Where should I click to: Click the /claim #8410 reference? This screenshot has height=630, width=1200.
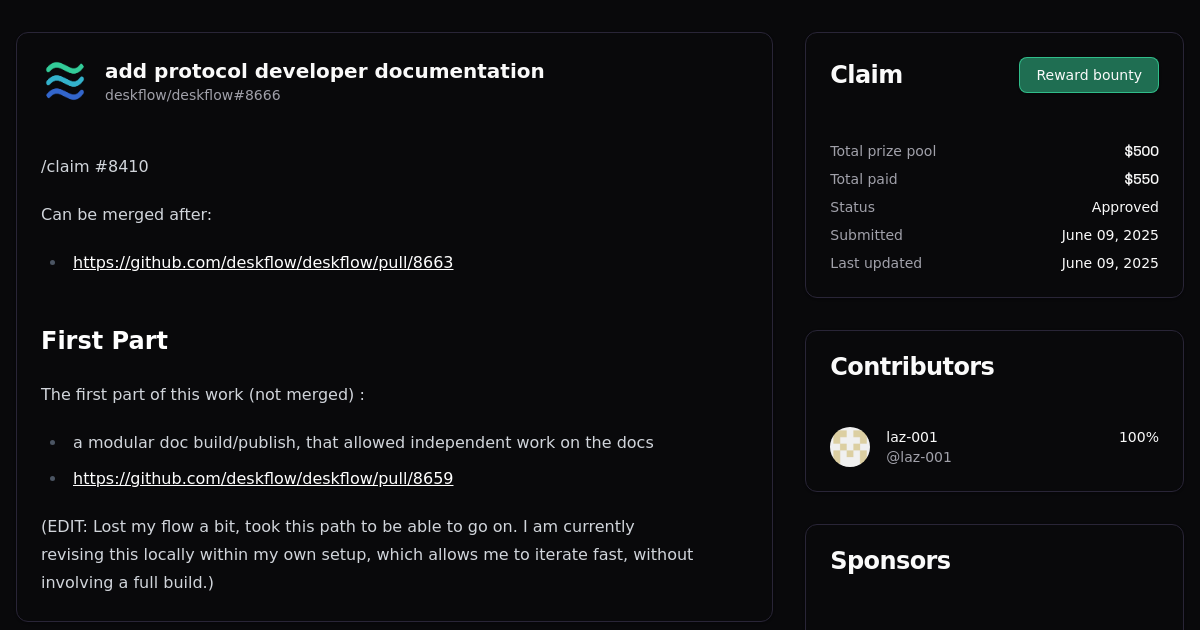[94, 166]
